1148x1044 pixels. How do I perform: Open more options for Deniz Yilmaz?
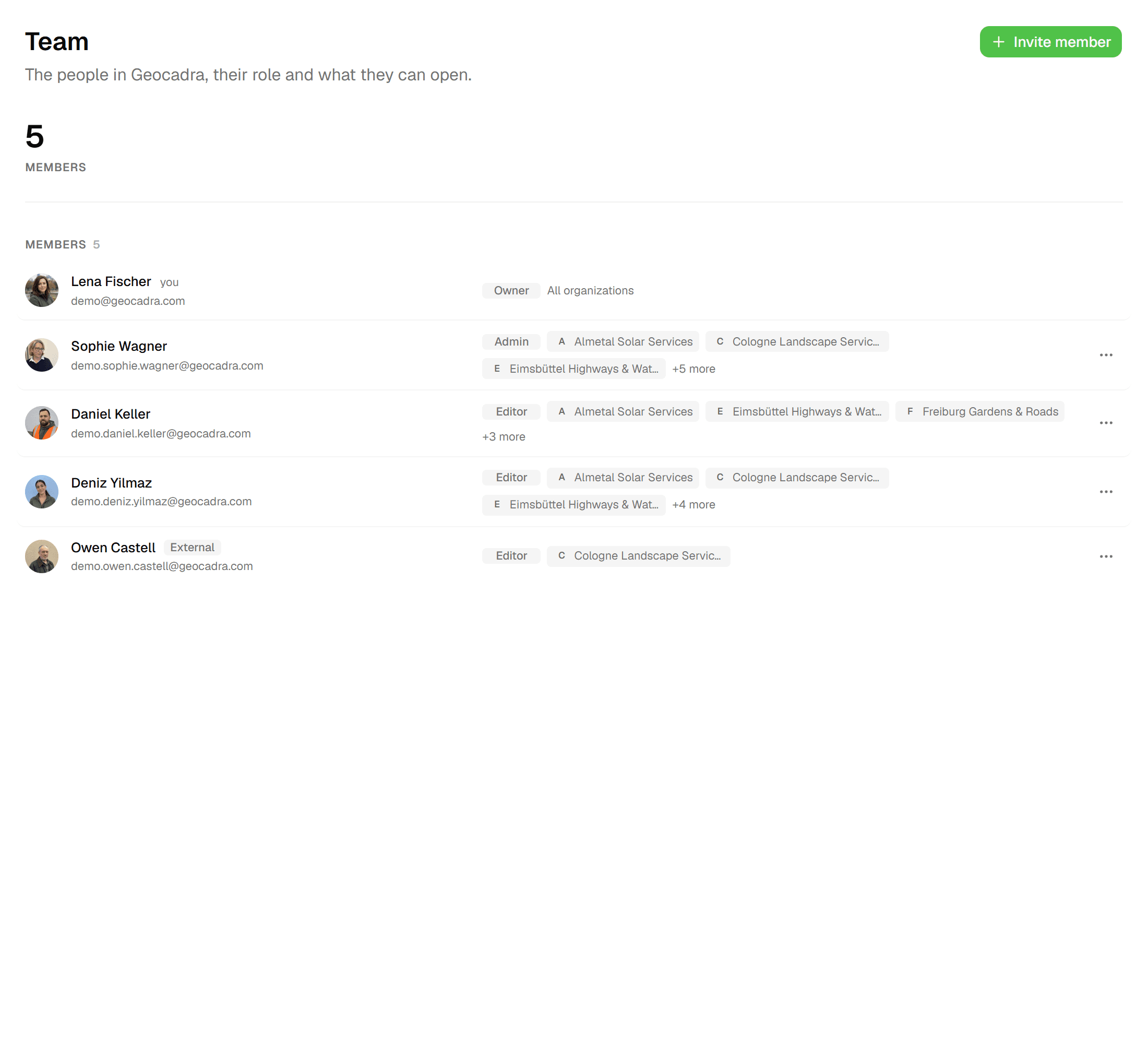click(x=1105, y=492)
